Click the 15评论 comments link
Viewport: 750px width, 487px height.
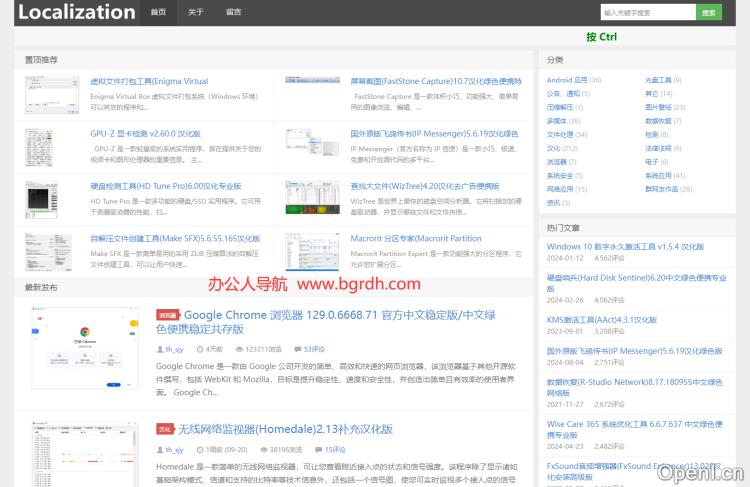335,450
